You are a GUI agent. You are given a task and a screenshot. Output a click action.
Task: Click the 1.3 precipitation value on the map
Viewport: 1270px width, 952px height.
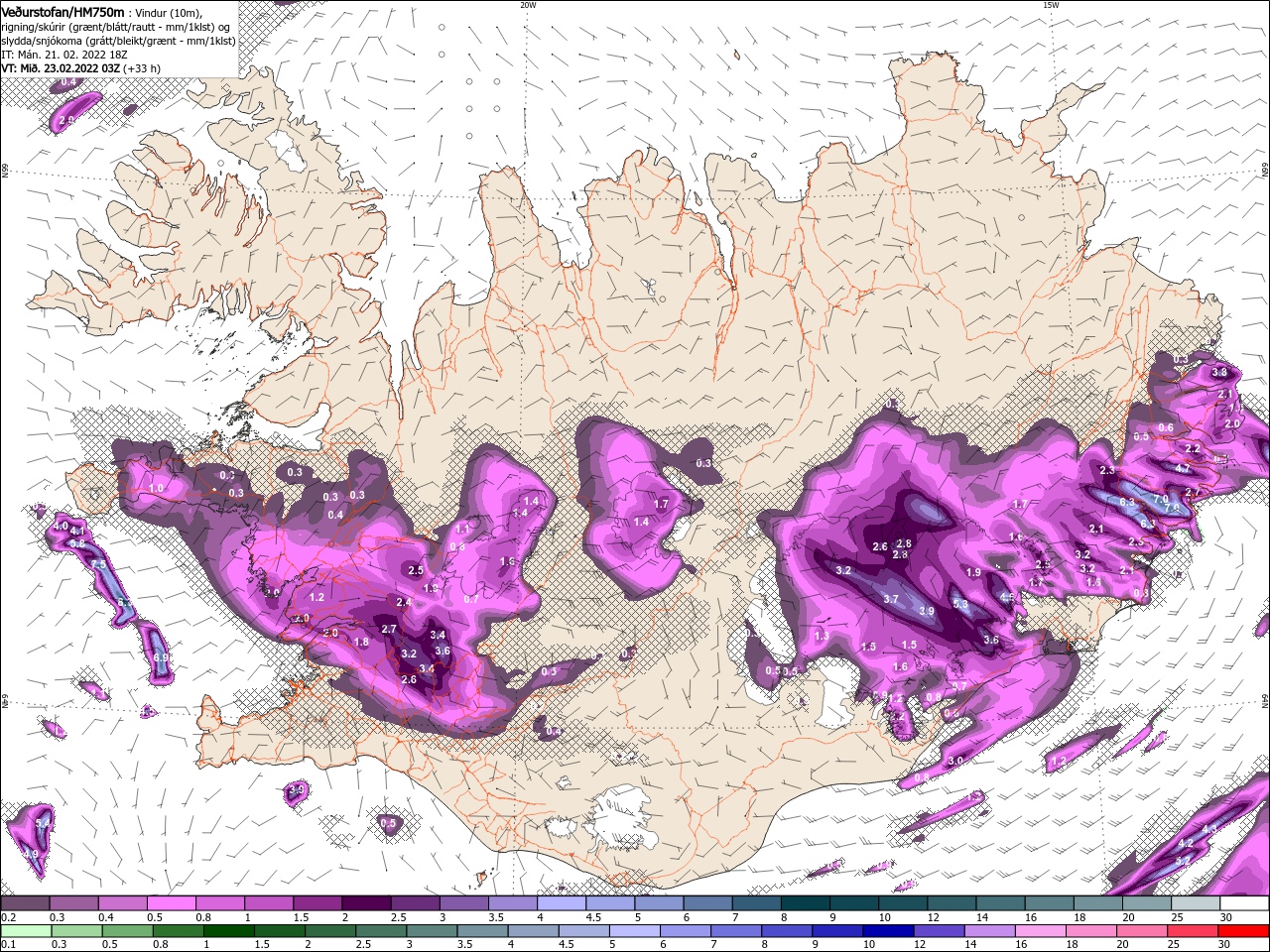click(x=822, y=636)
